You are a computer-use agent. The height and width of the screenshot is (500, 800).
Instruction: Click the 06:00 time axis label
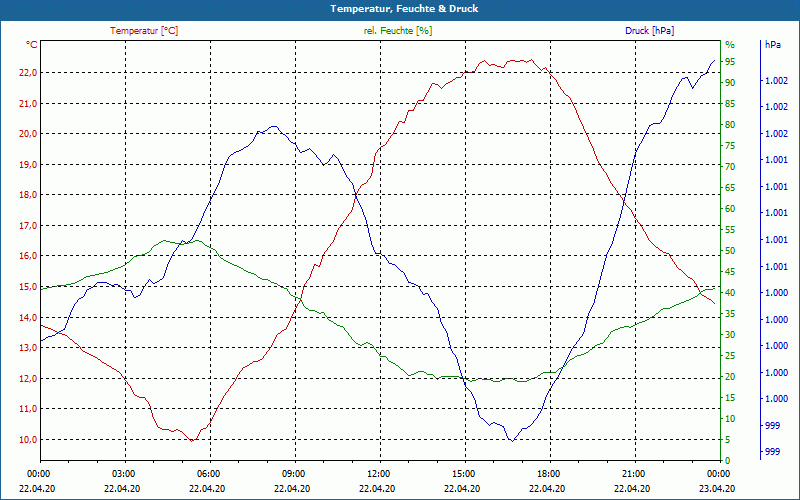click(x=208, y=473)
